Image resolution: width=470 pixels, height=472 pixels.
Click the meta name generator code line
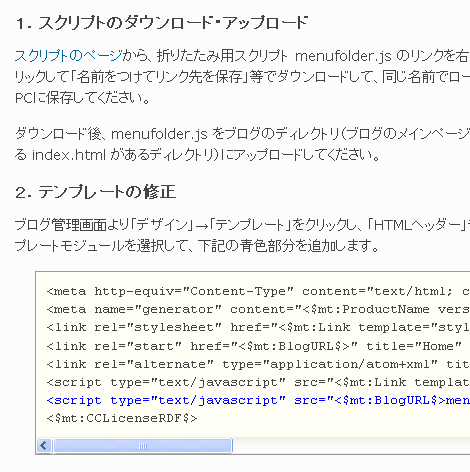click(x=258, y=309)
